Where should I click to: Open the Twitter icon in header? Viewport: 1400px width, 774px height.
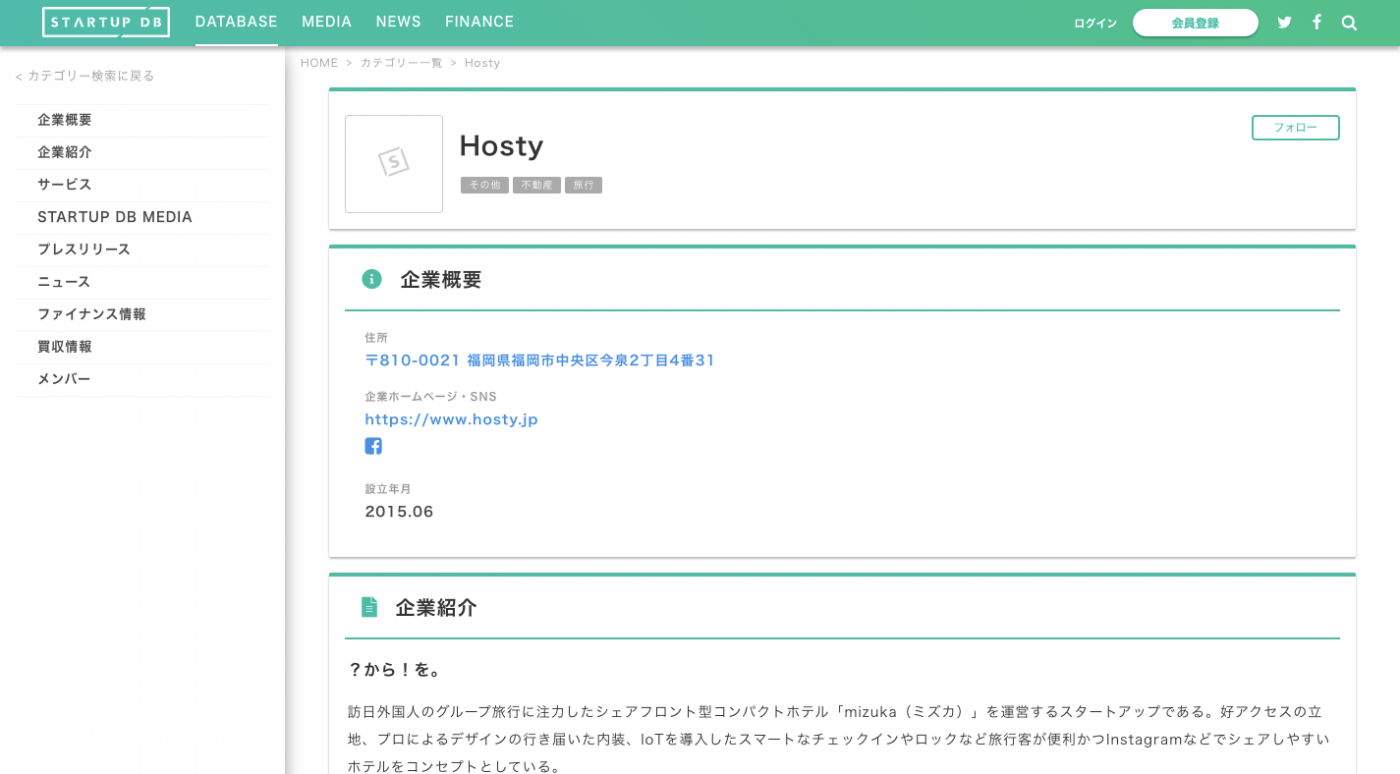point(1285,22)
